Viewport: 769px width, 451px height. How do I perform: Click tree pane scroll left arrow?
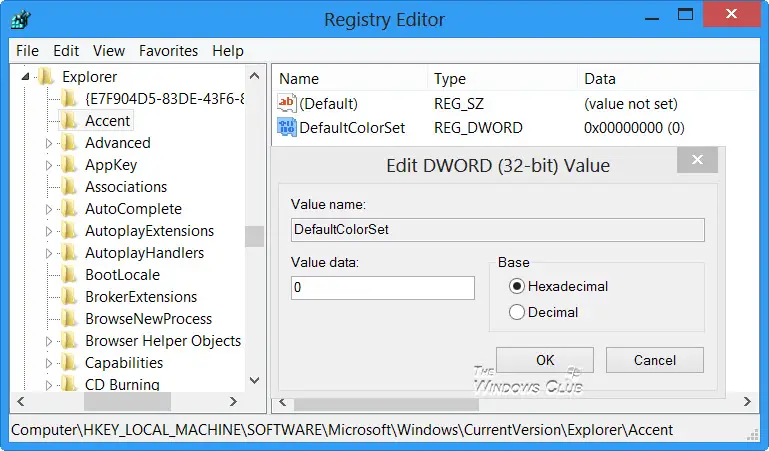[x=21, y=401]
